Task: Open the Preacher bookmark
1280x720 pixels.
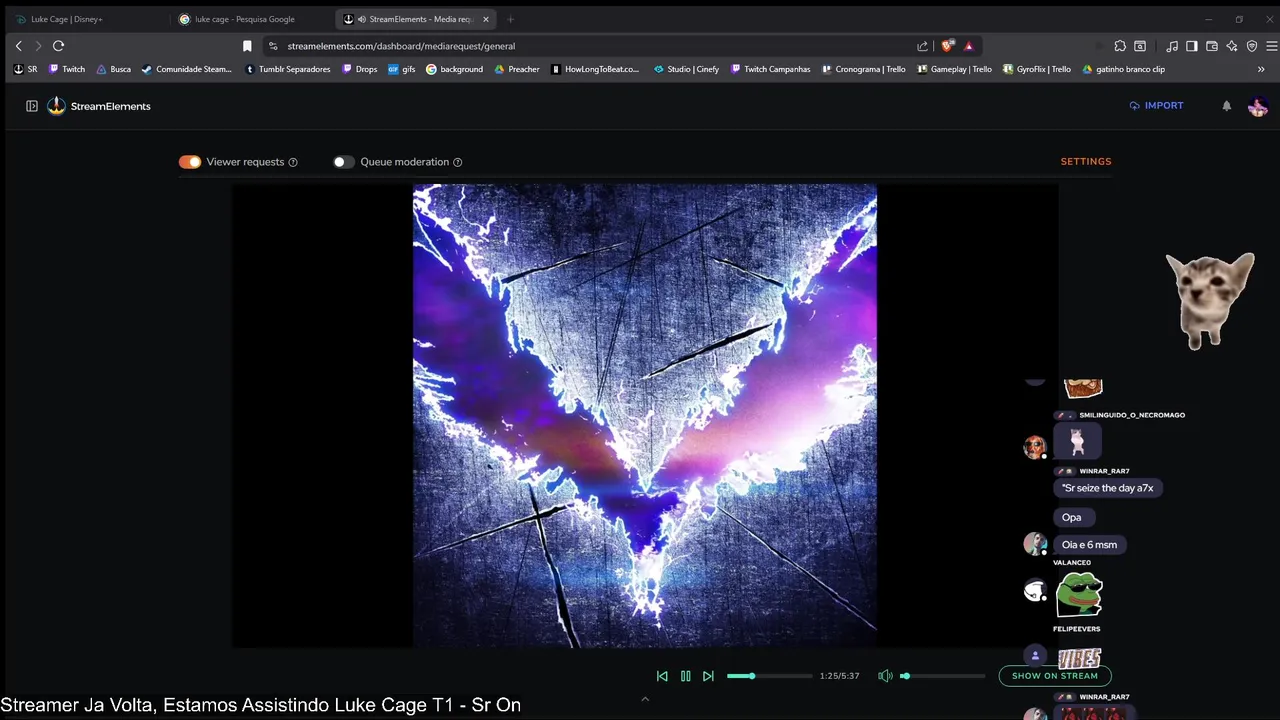Action: [517, 70]
